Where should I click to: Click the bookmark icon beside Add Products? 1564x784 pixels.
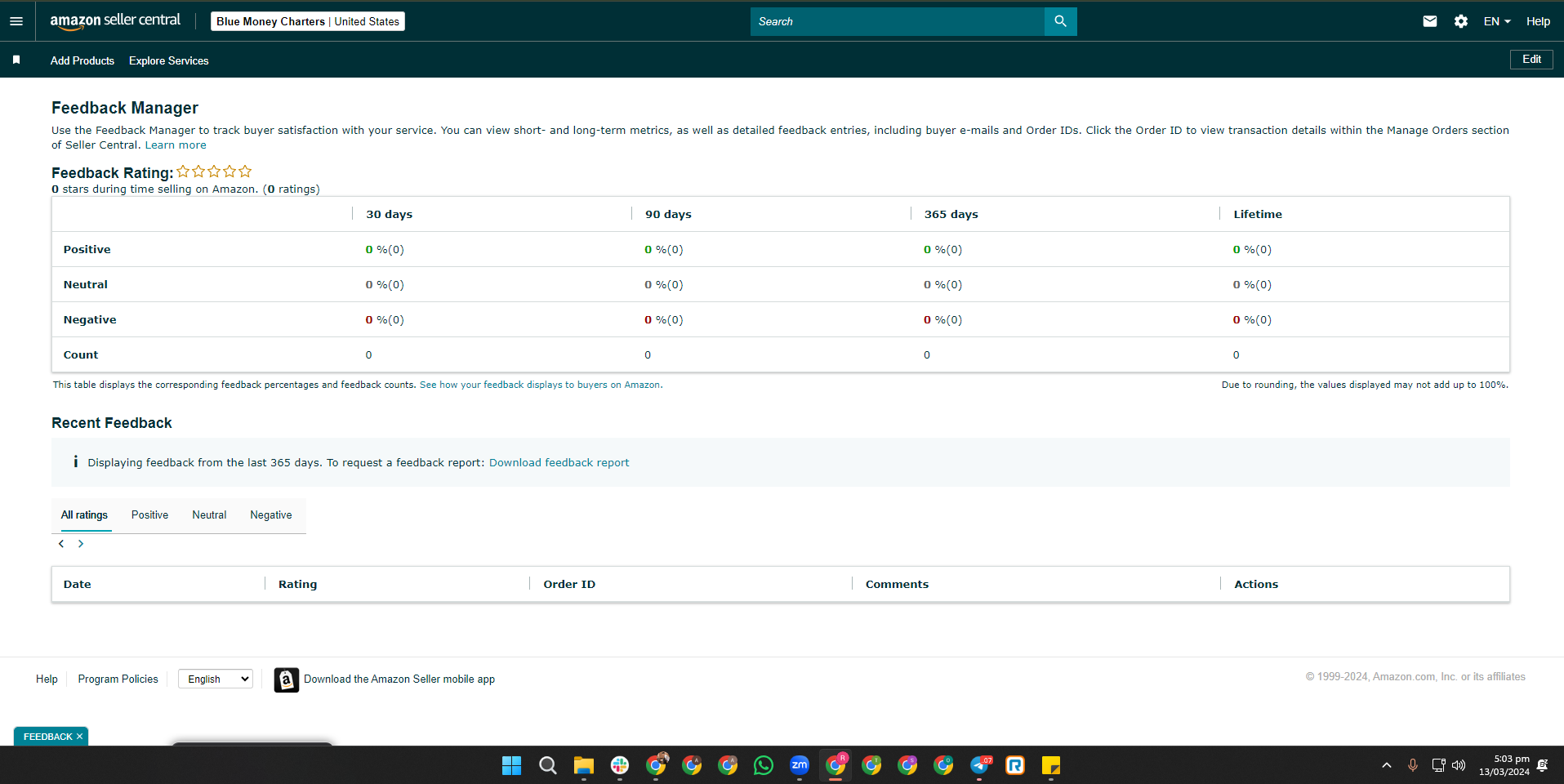tap(16, 60)
